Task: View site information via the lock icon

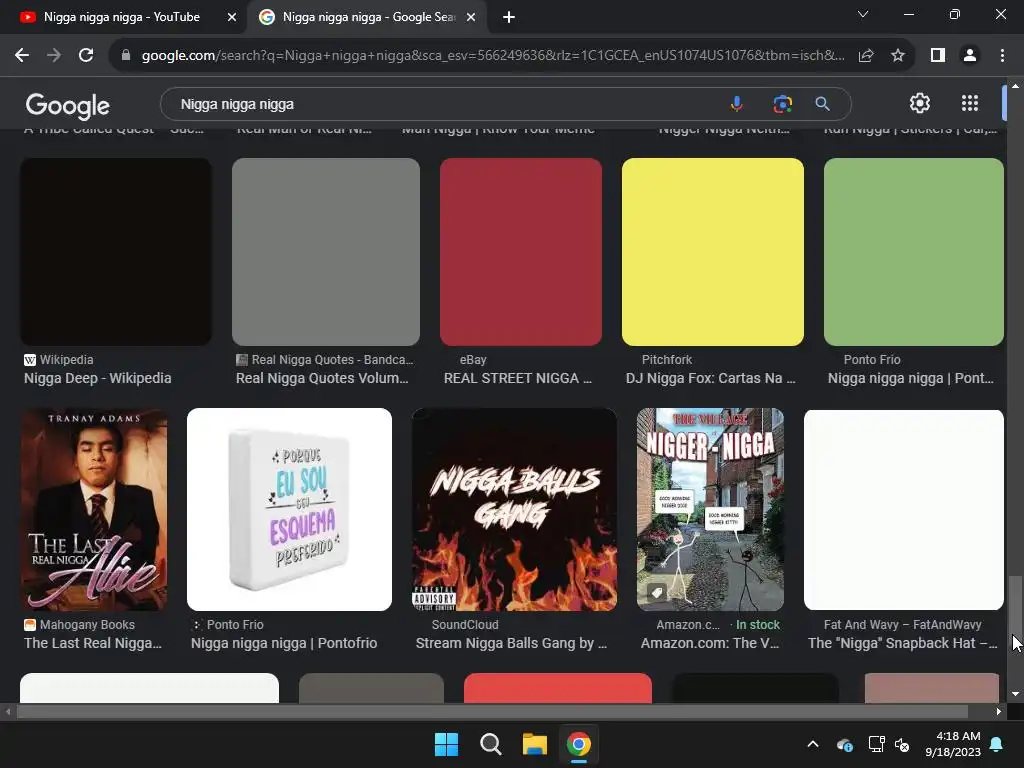Action: [x=126, y=56]
